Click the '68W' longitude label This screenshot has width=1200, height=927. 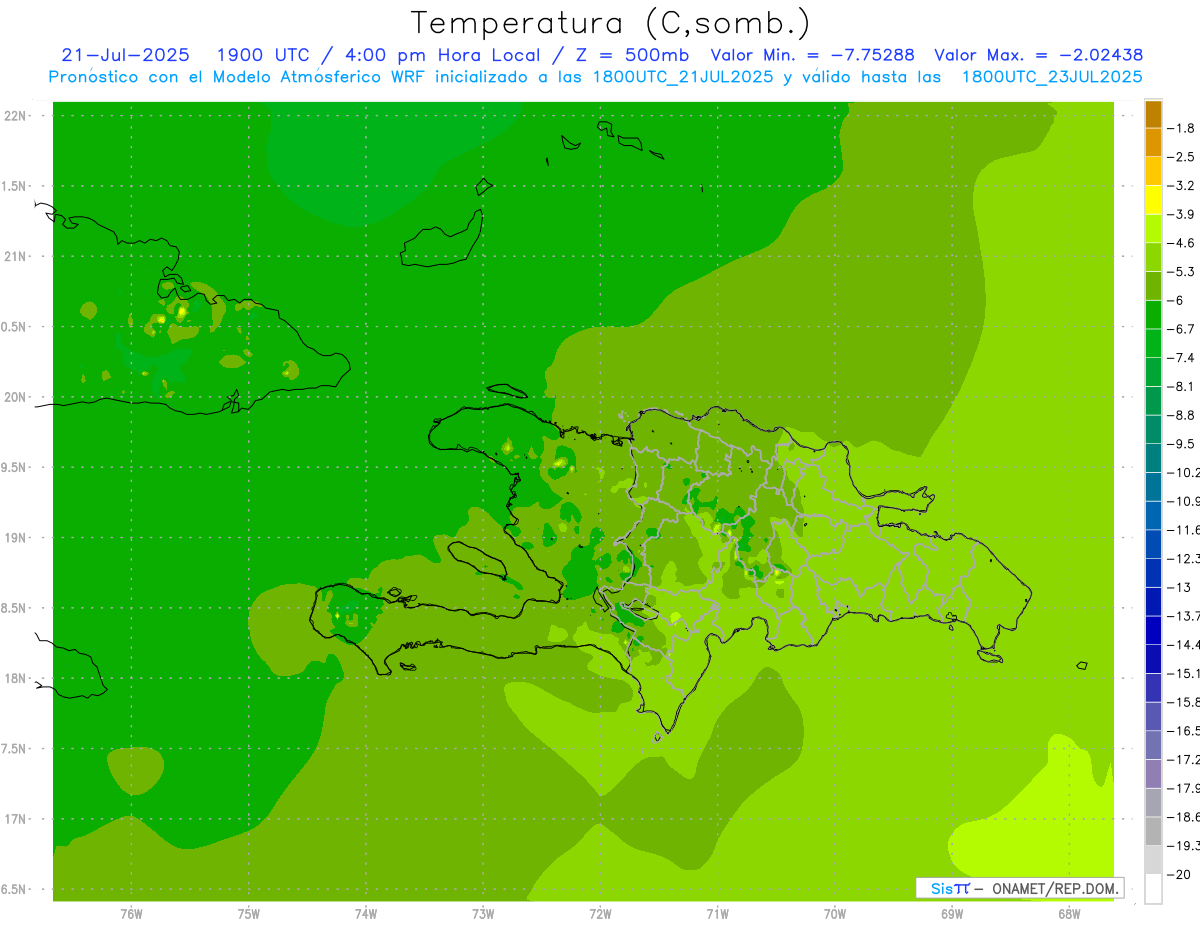(1069, 914)
